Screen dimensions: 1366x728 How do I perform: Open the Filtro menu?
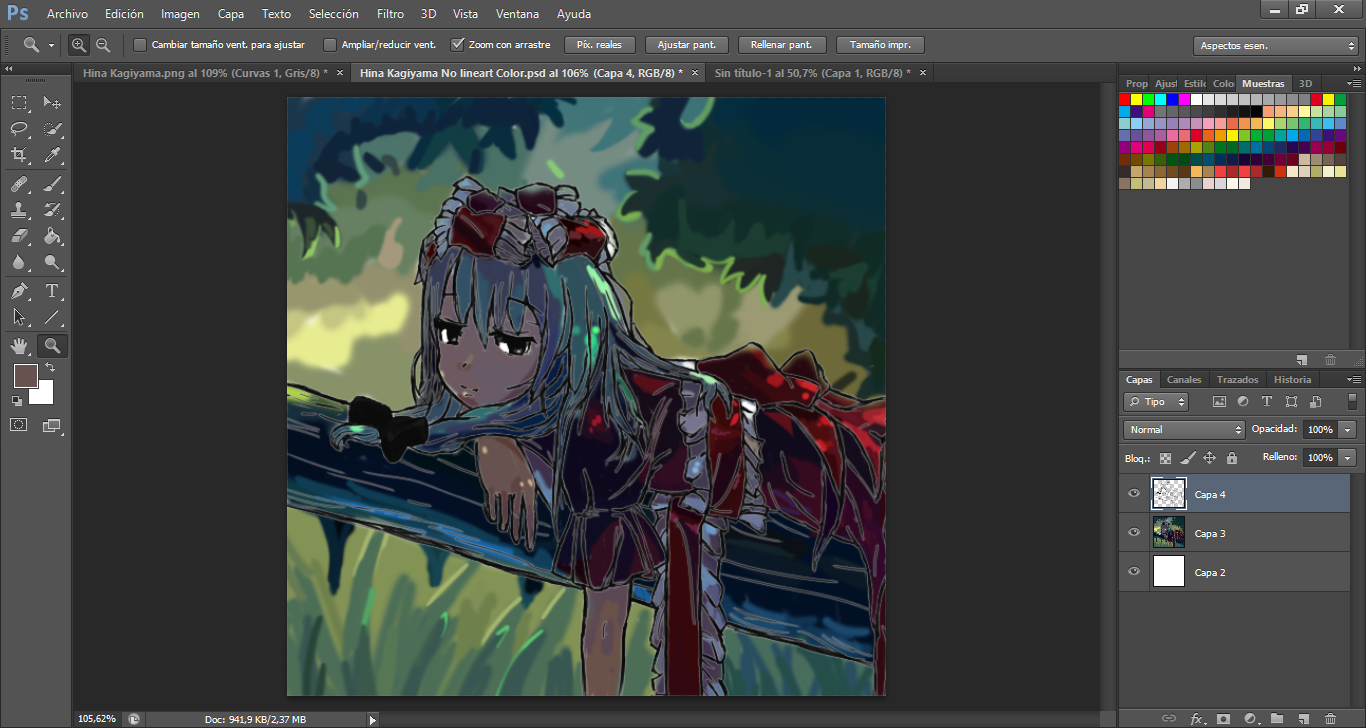[391, 14]
